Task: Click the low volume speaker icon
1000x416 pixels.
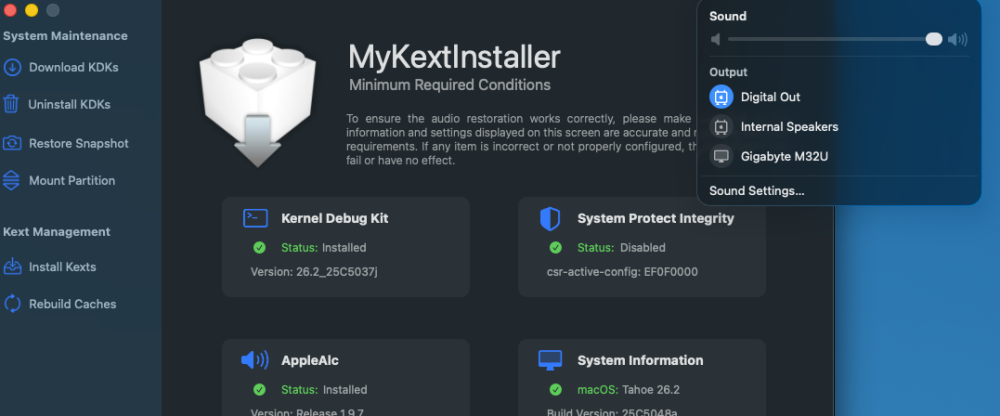Action: point(716,40)
